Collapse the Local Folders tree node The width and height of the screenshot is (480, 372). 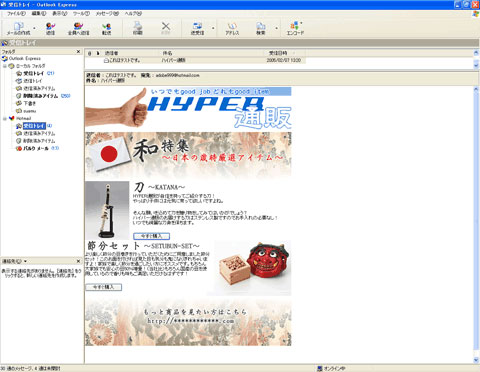coord(5,66)
